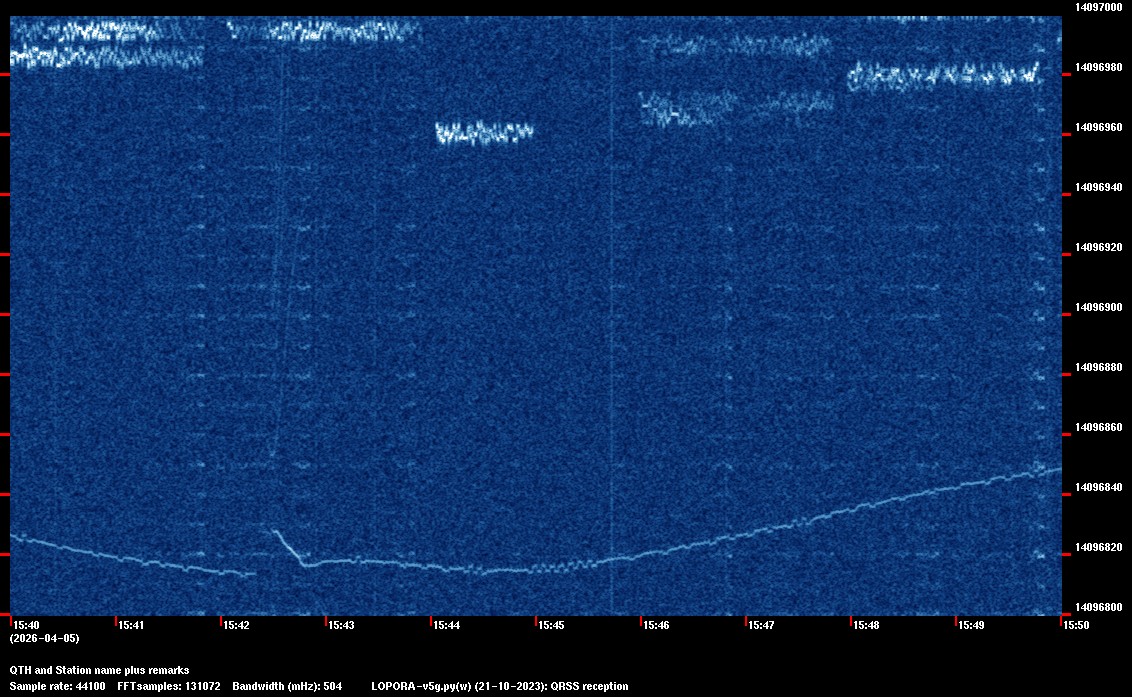1132x697 pixels.
Task: Click the 15:45 time axis label
Action: coord(550,625)
